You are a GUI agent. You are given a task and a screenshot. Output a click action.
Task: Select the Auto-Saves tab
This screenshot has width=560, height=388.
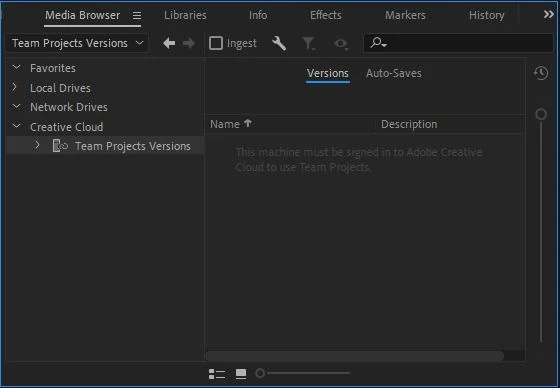pos(394,73)
